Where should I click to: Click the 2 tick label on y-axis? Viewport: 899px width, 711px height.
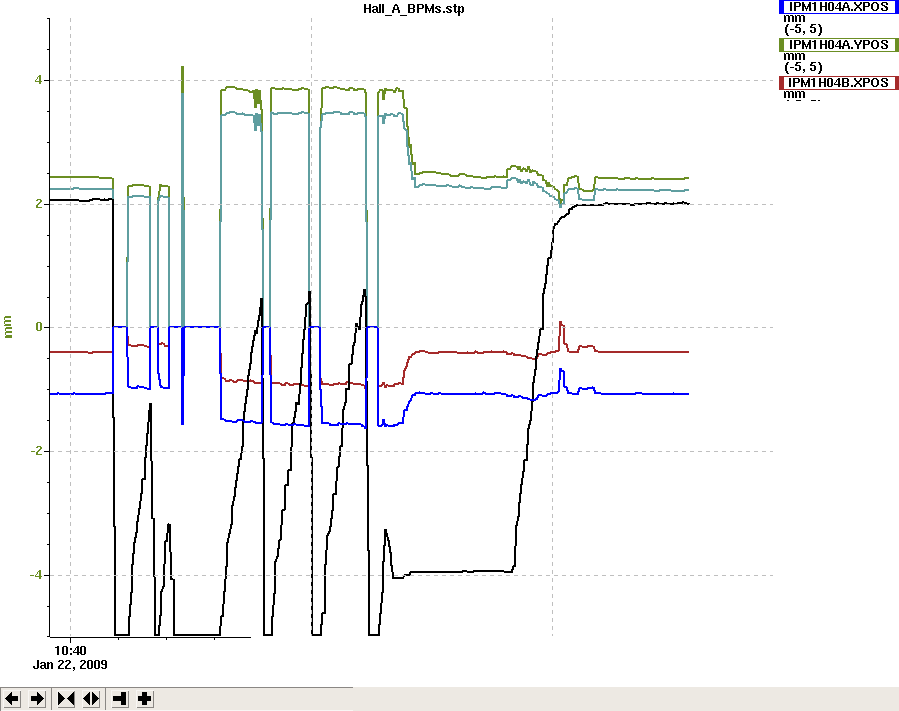[x=38, y=204]
